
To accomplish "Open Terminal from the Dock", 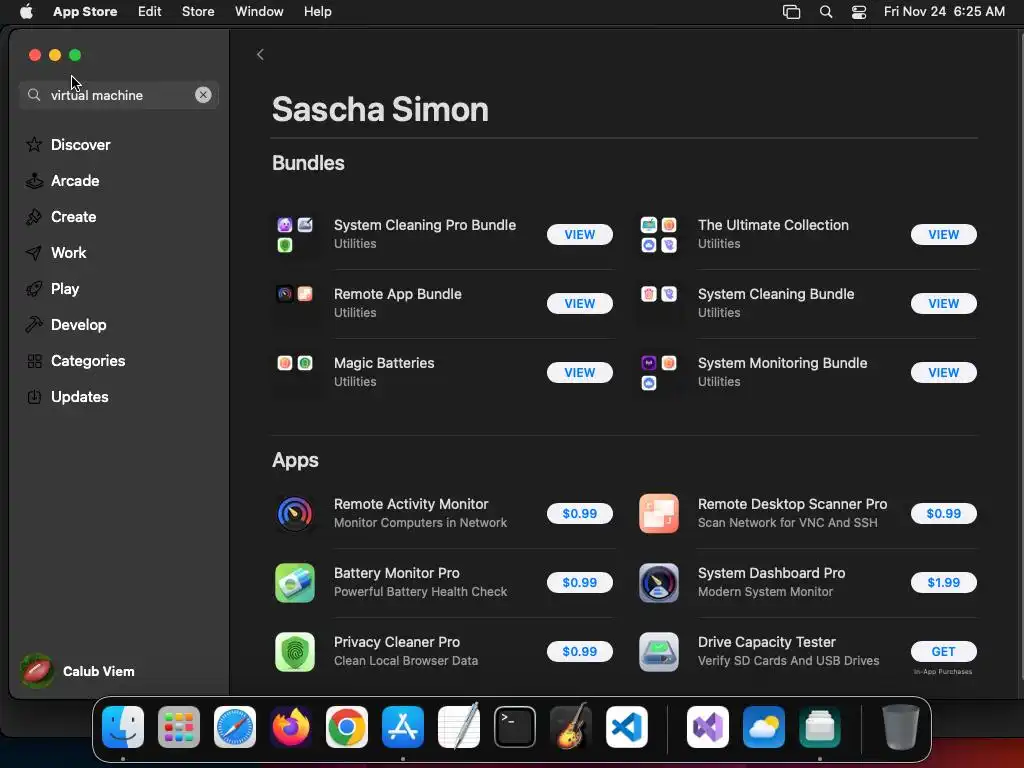I will (515, 726).
